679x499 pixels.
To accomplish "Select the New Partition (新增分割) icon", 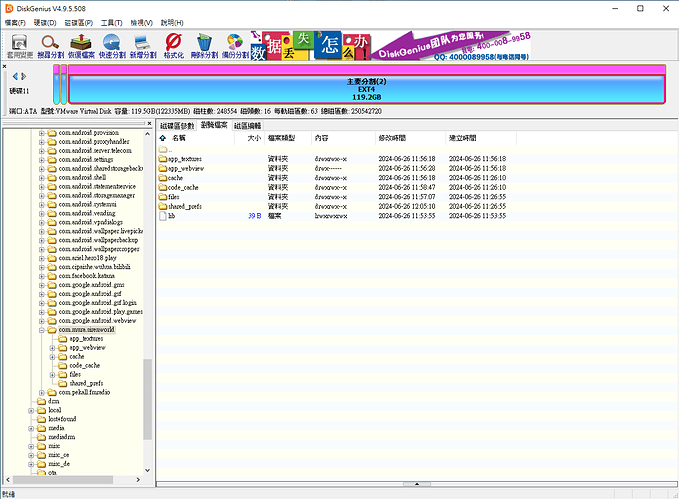I will point(143,45).
